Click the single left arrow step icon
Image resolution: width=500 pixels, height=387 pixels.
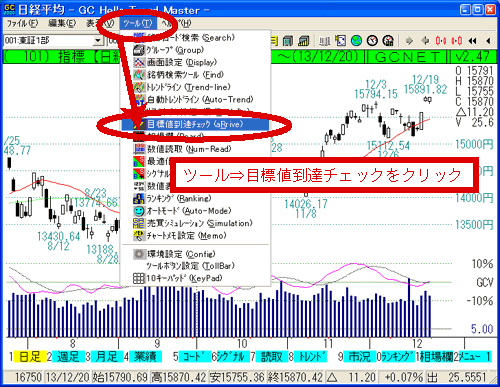[488, 41]
